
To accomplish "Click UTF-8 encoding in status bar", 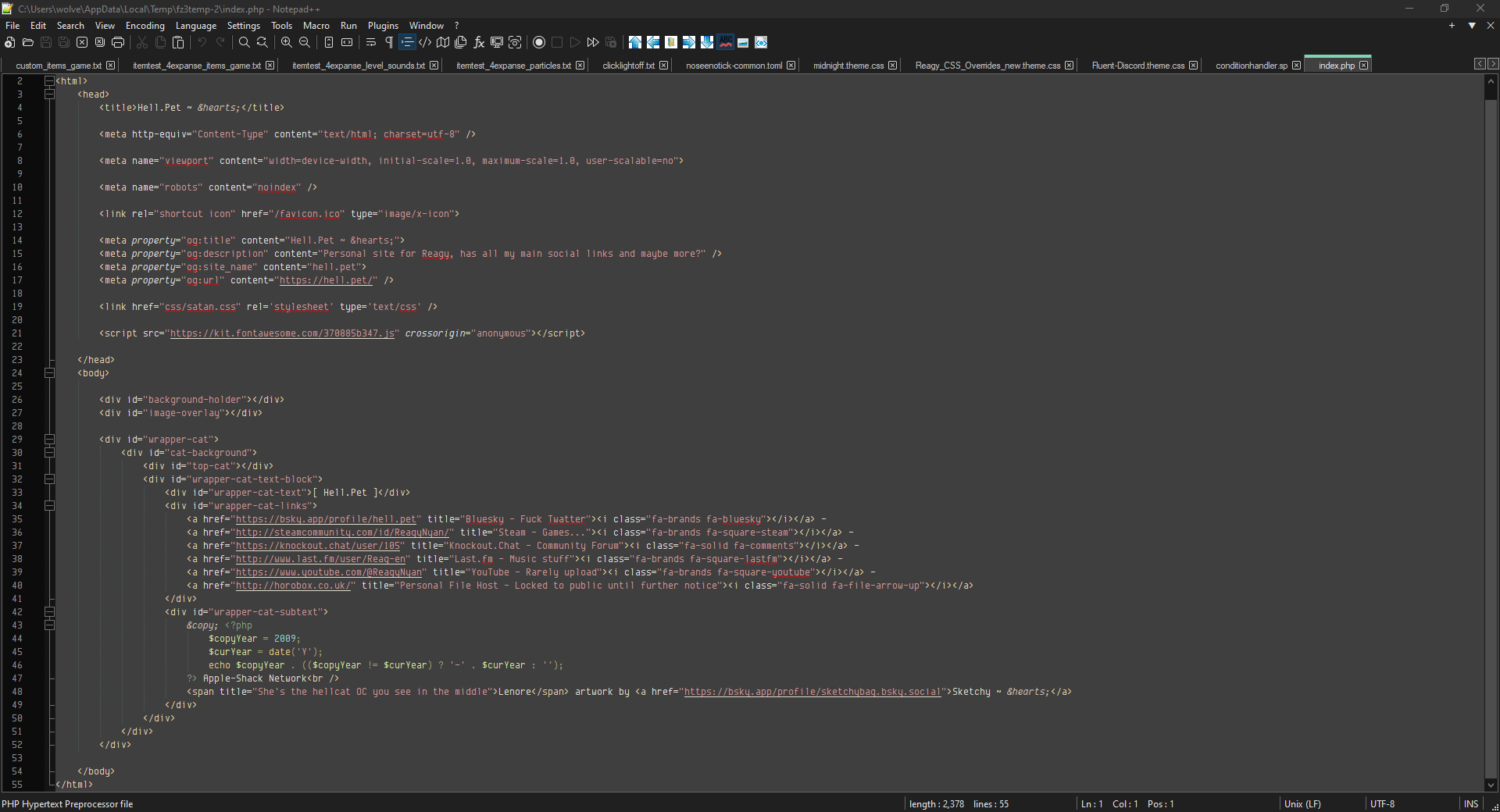I will tap(1382, 803).
